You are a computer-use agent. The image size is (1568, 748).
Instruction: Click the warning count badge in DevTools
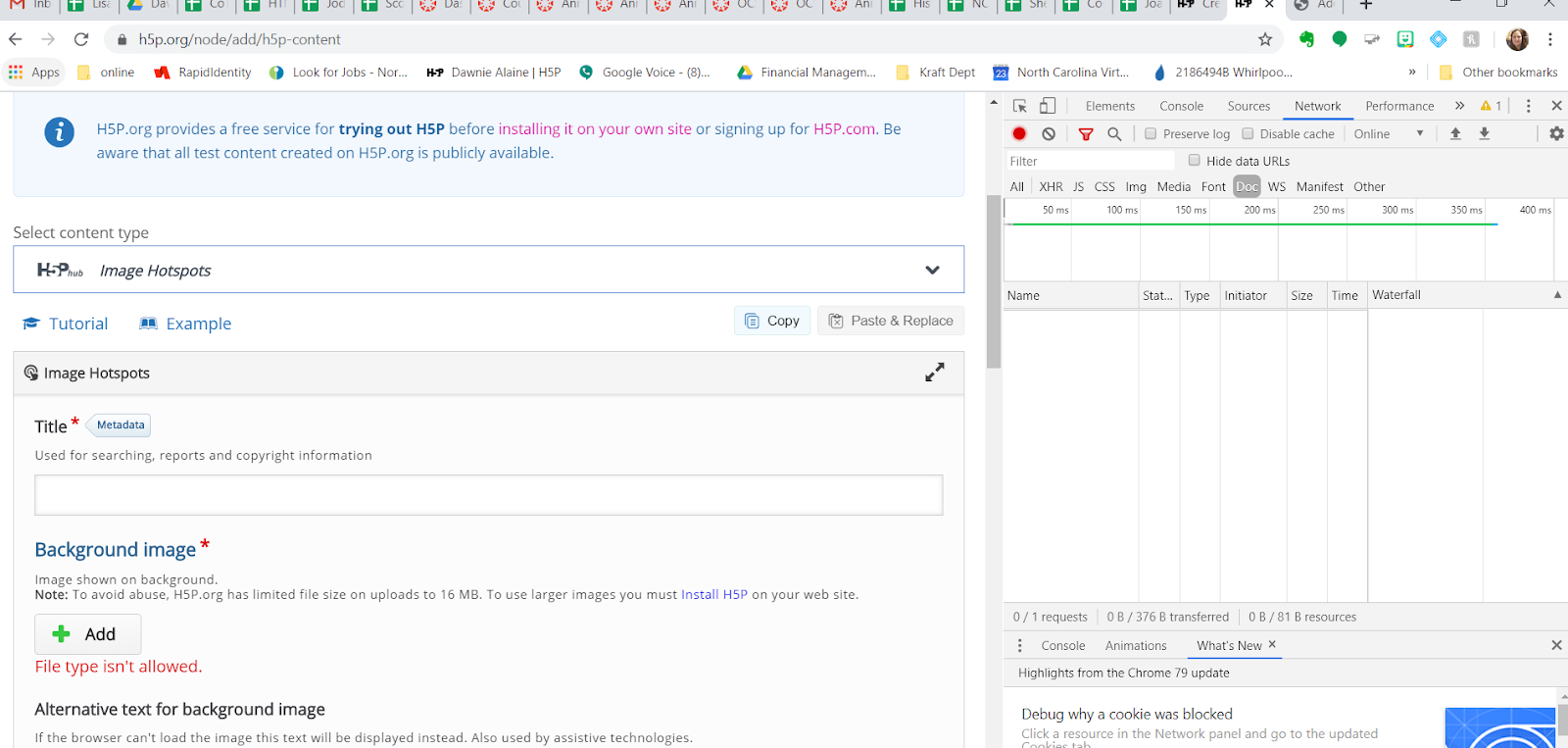point(1491,106)
